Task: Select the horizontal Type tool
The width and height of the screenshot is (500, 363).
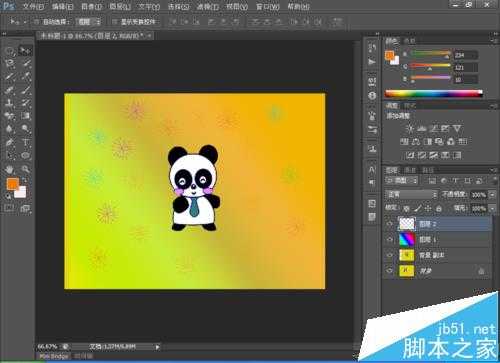Action: 25,142
